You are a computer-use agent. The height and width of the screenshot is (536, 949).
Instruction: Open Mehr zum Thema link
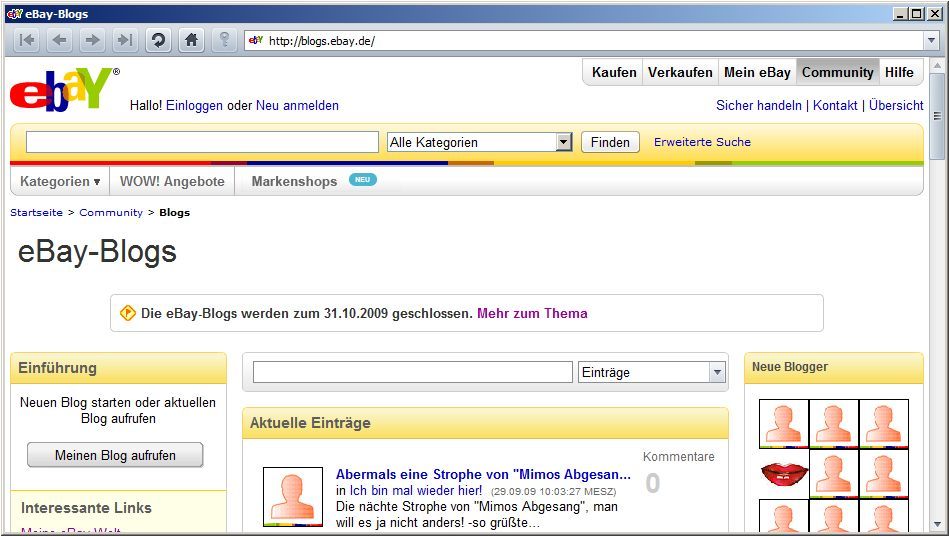click(x=532, y=313)
